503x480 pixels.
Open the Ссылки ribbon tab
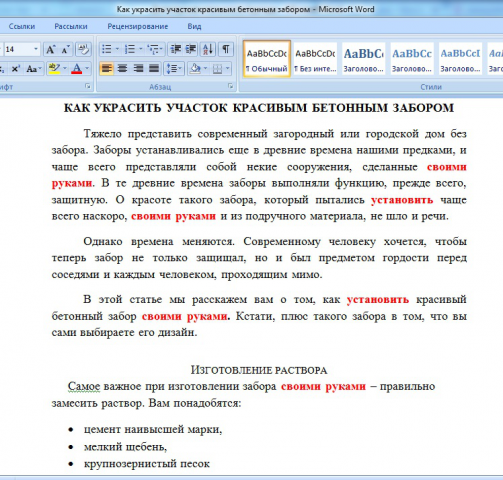tap(22, 26)
